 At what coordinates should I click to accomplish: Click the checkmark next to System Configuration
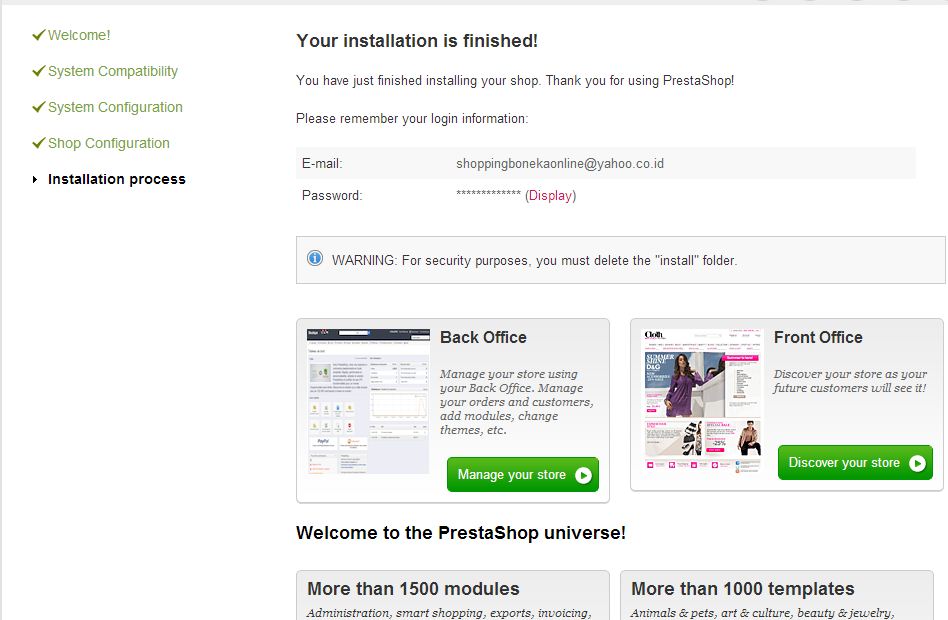[39, 107]
